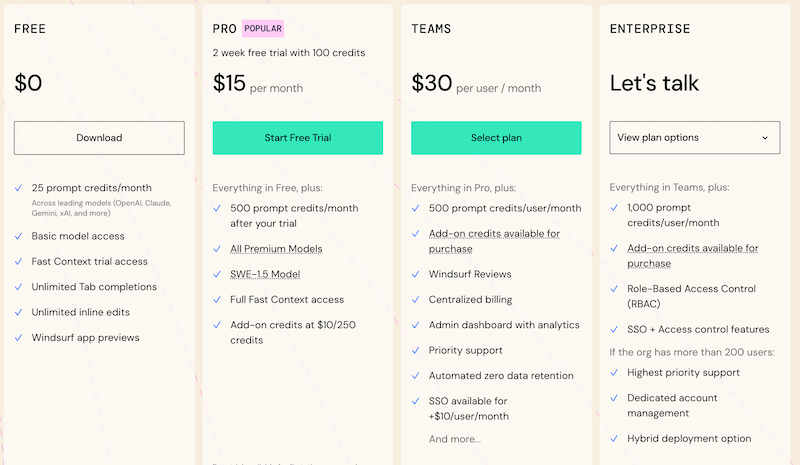Click chevron arrow in Enterprise plan selector
This screenshot has width=800, height=465.
tap(765, 138)
